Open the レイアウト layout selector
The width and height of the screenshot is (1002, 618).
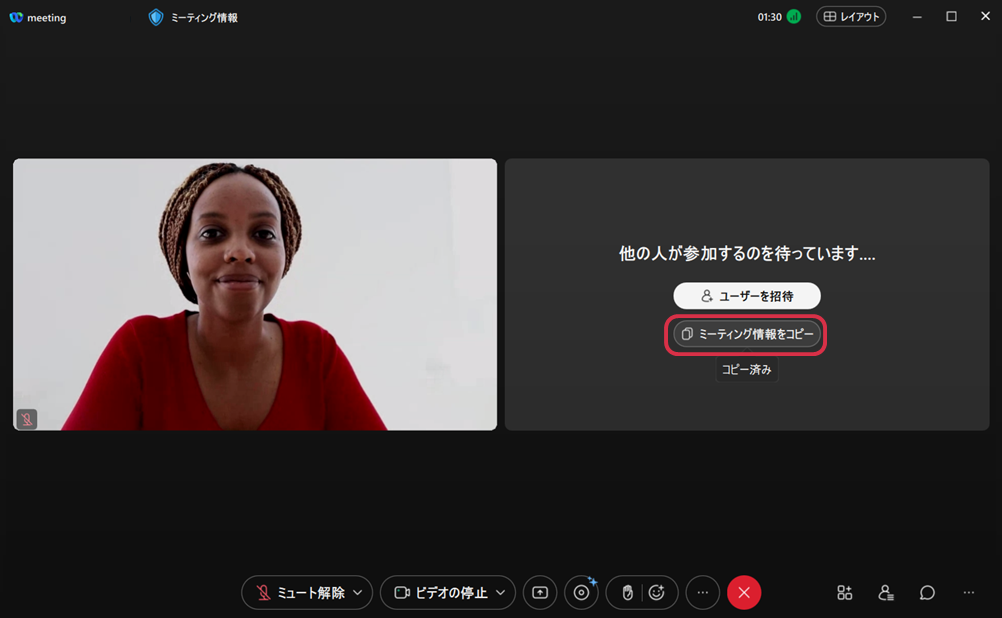pos(851,17)
